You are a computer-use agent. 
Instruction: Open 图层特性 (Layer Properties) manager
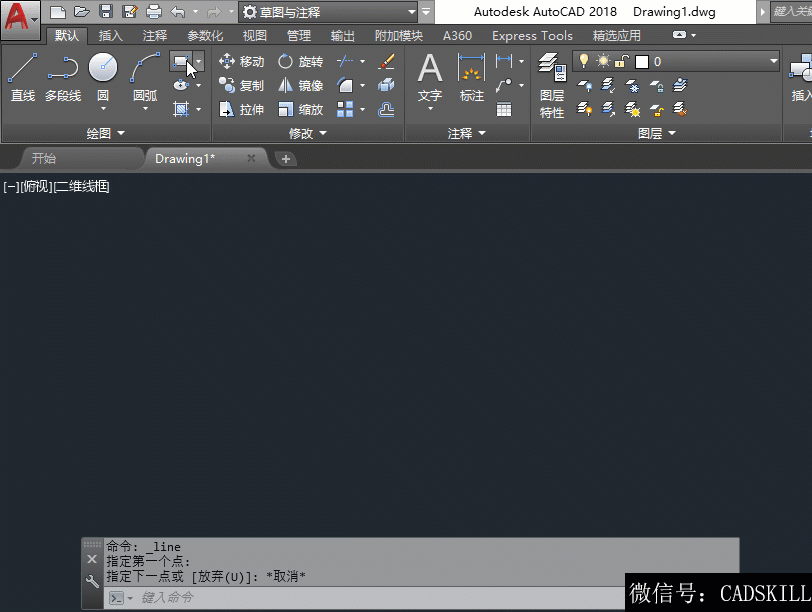552,85
